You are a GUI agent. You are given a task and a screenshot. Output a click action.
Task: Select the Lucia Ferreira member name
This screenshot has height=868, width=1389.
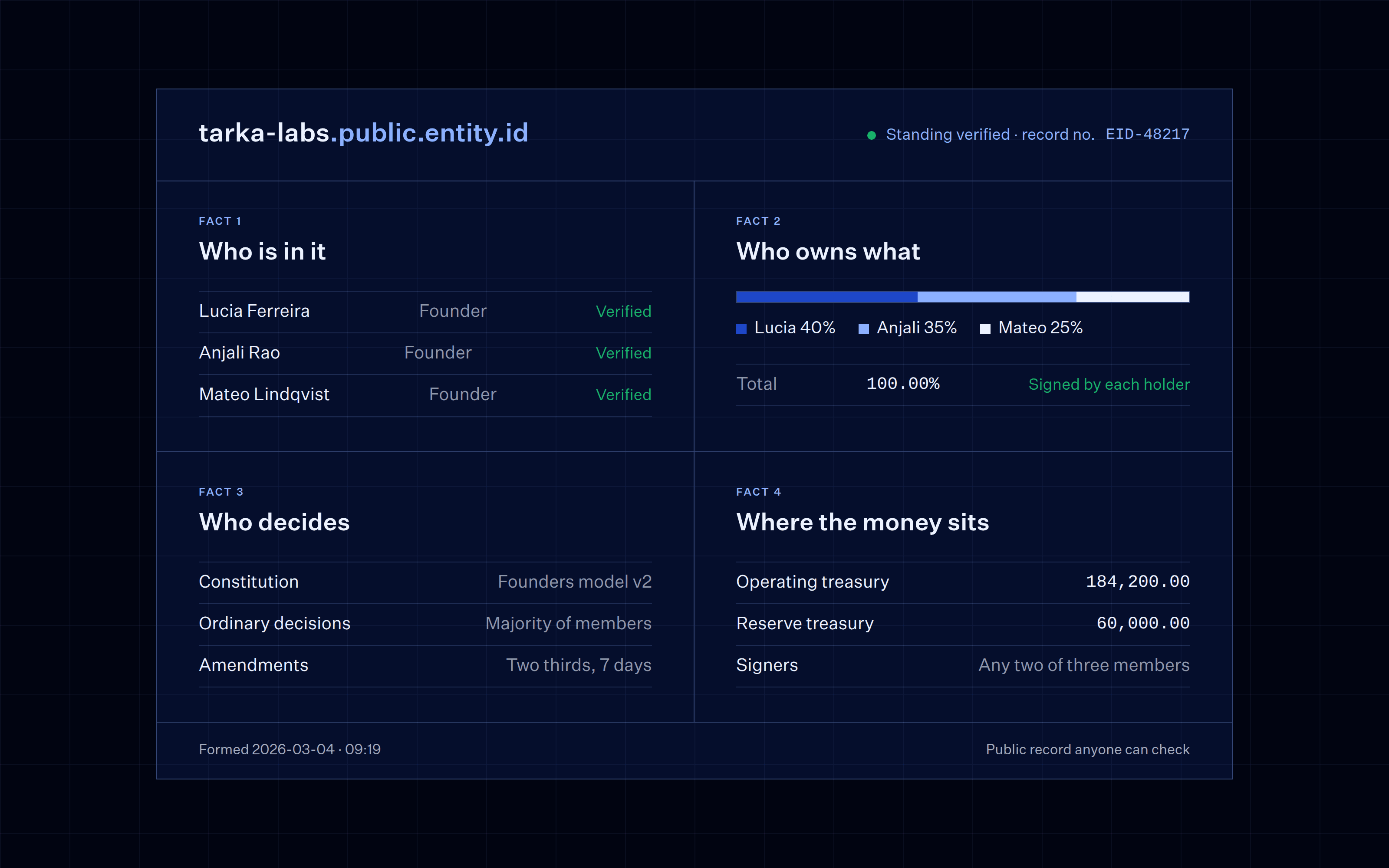point(254,311)
